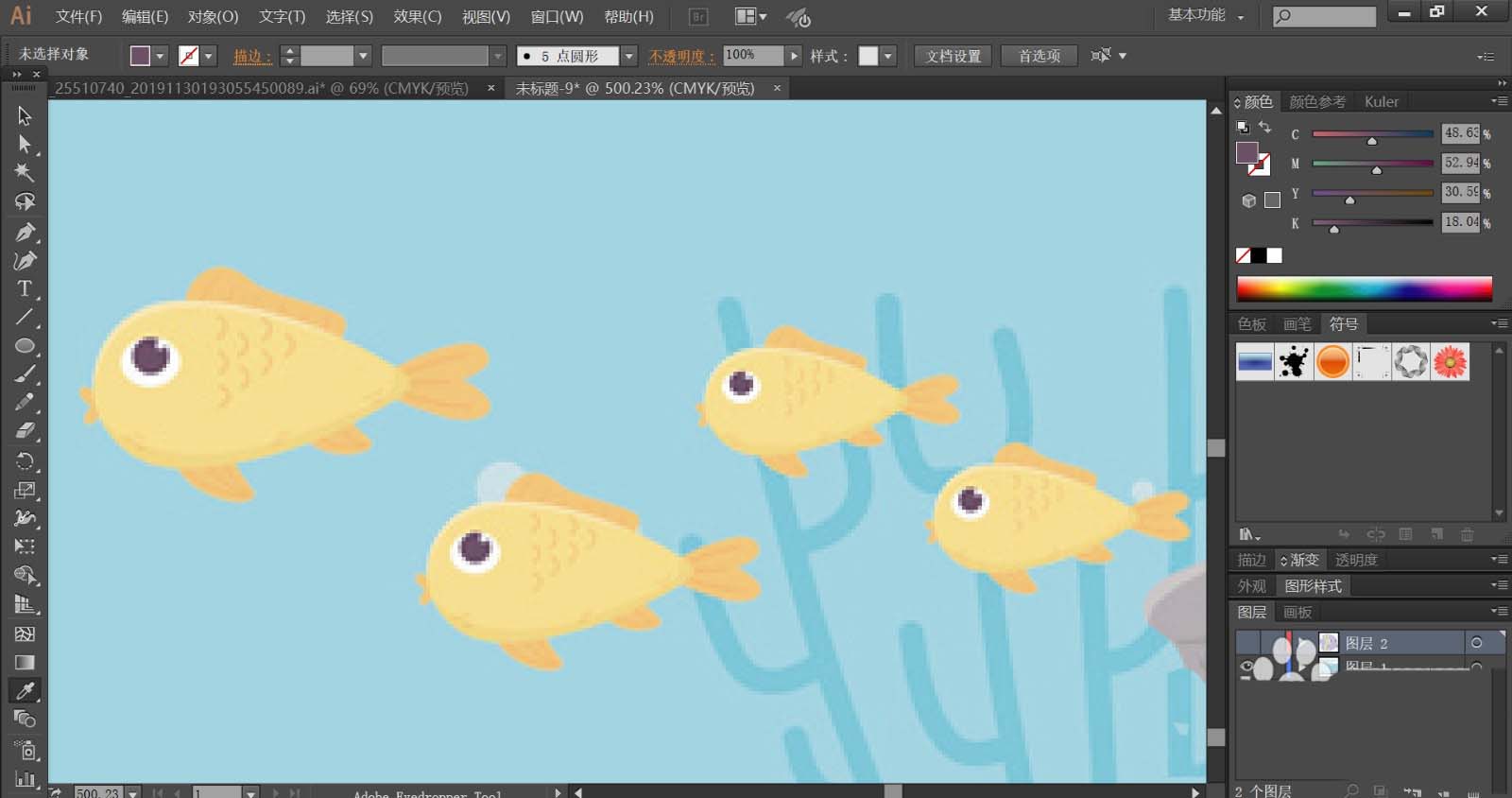This screenshot has height=798, width=1512.
Task: Open the 效果(C) menu
Action: (418, 17)
